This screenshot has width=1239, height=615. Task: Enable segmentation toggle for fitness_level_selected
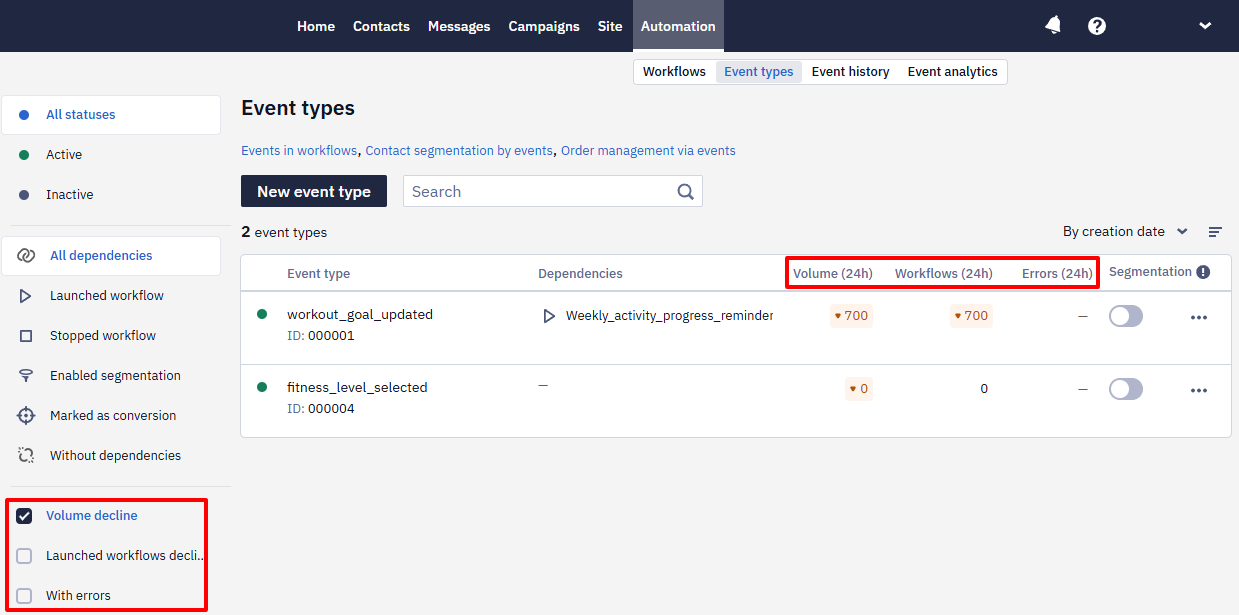coord(1126,389)
